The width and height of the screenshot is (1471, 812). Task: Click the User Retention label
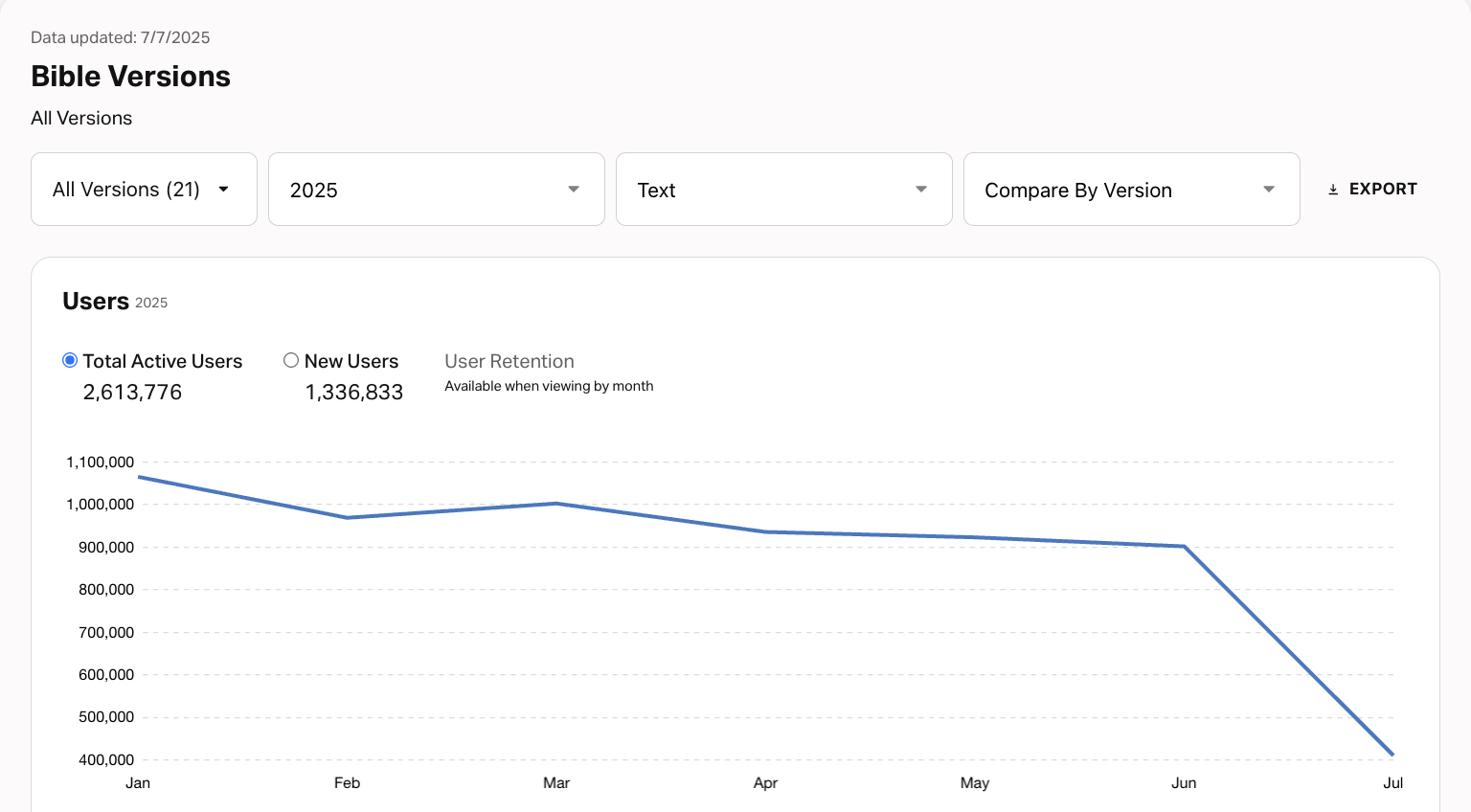pos(509,361)
